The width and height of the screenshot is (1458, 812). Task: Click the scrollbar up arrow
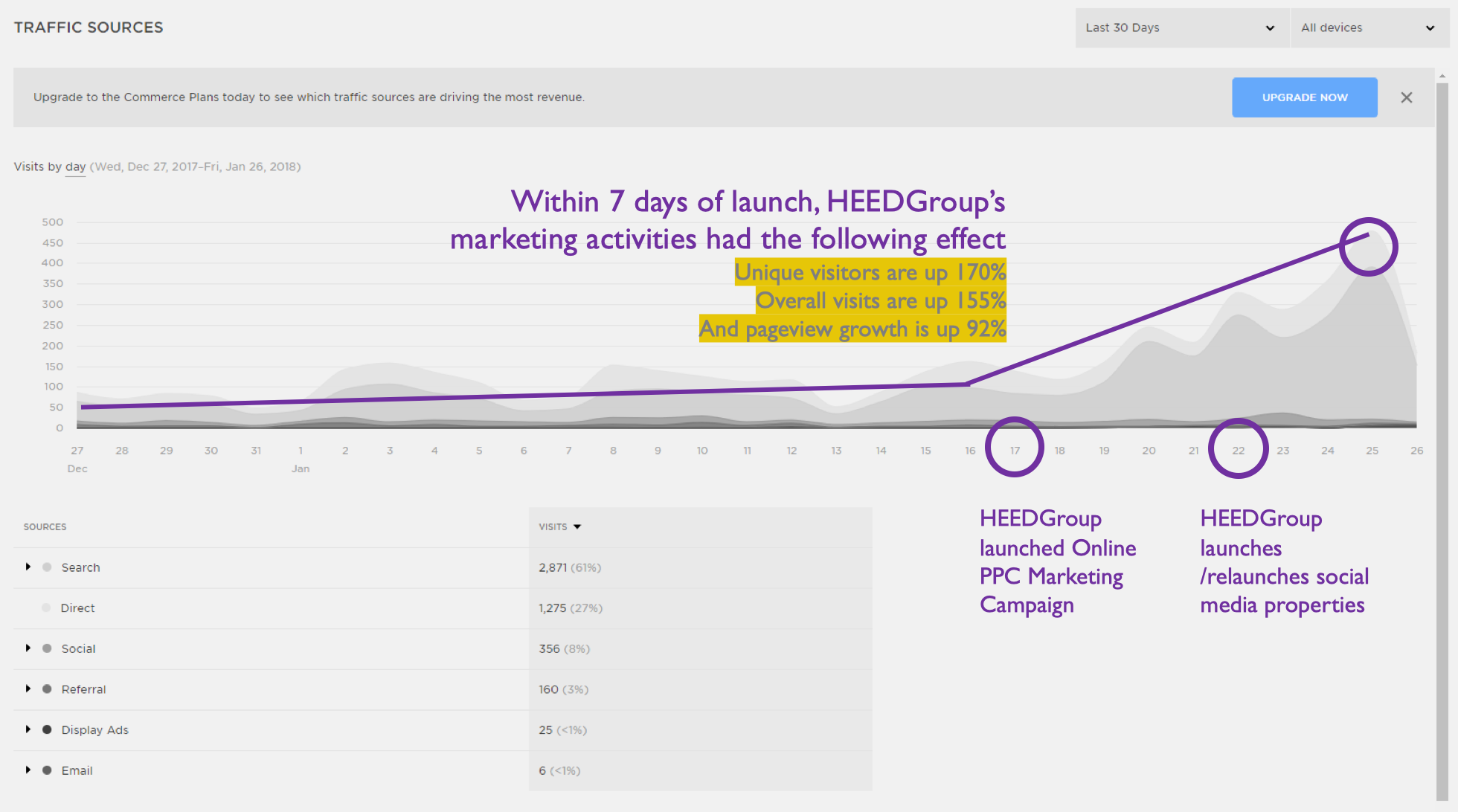[1442, 76]
